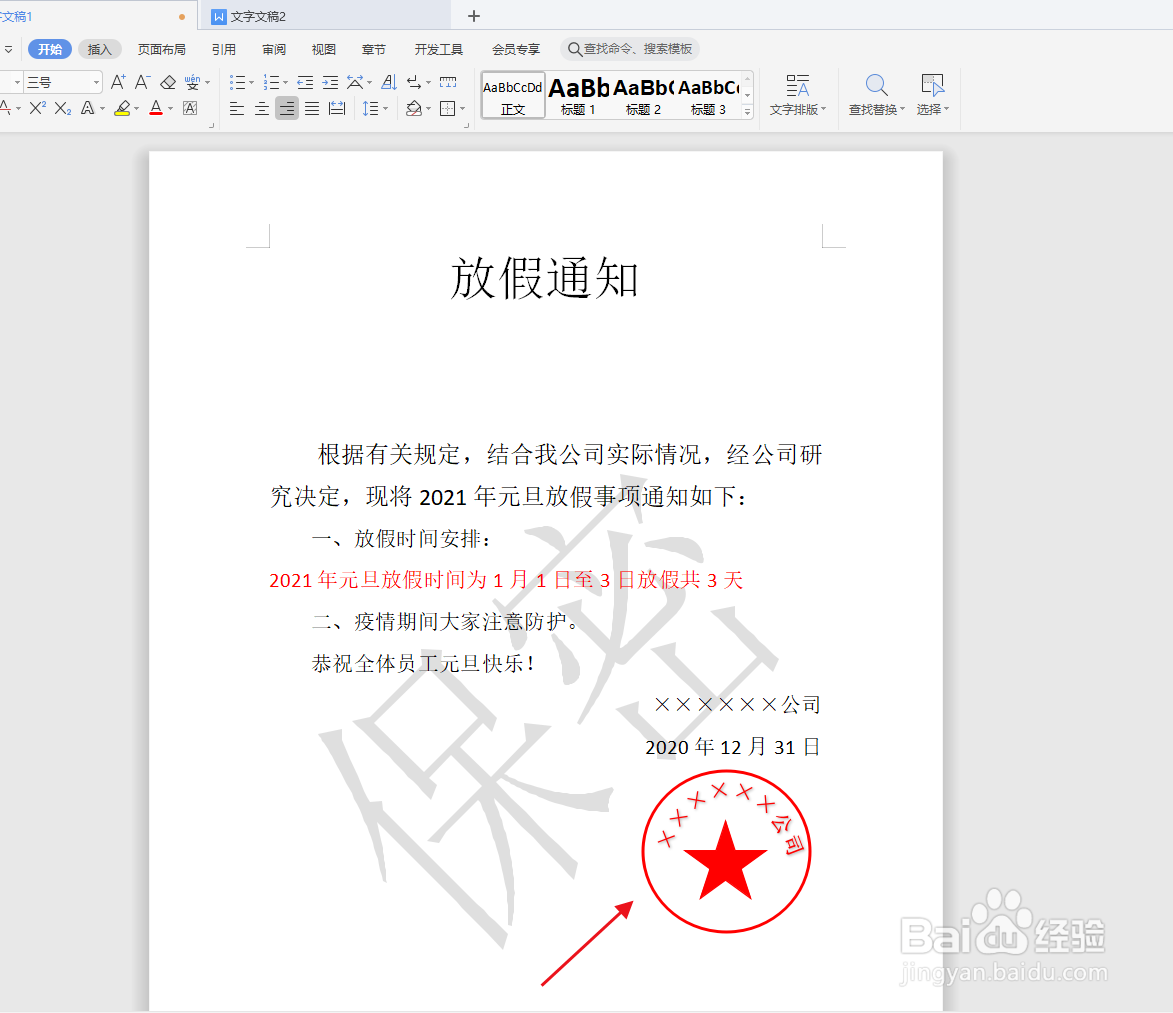Activate the yellow text highlighter
Viewport: 1173px width, 1013px height.
[122, 108]
